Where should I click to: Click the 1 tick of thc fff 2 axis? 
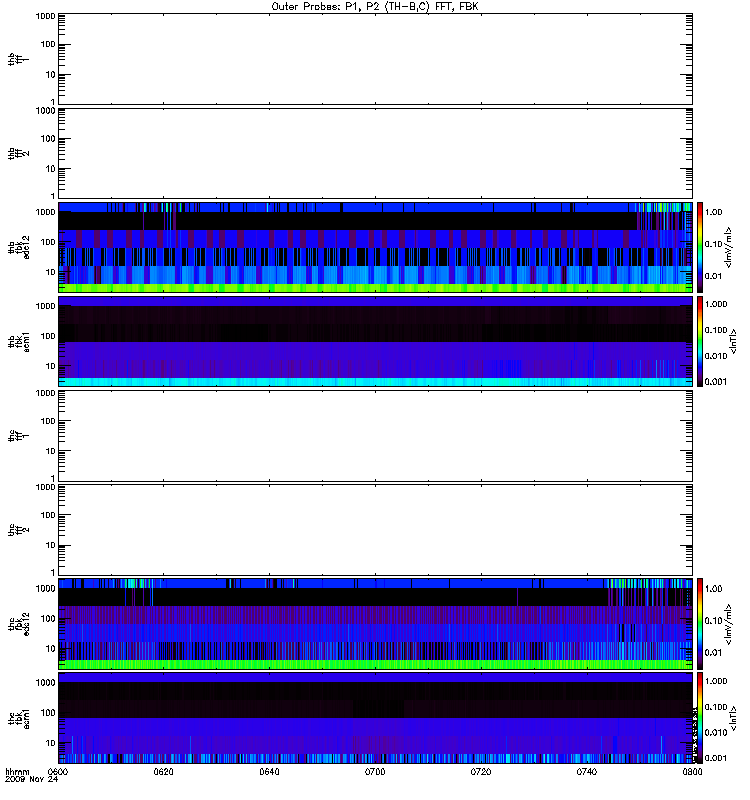pyautogui.click(x=53, y=572)
